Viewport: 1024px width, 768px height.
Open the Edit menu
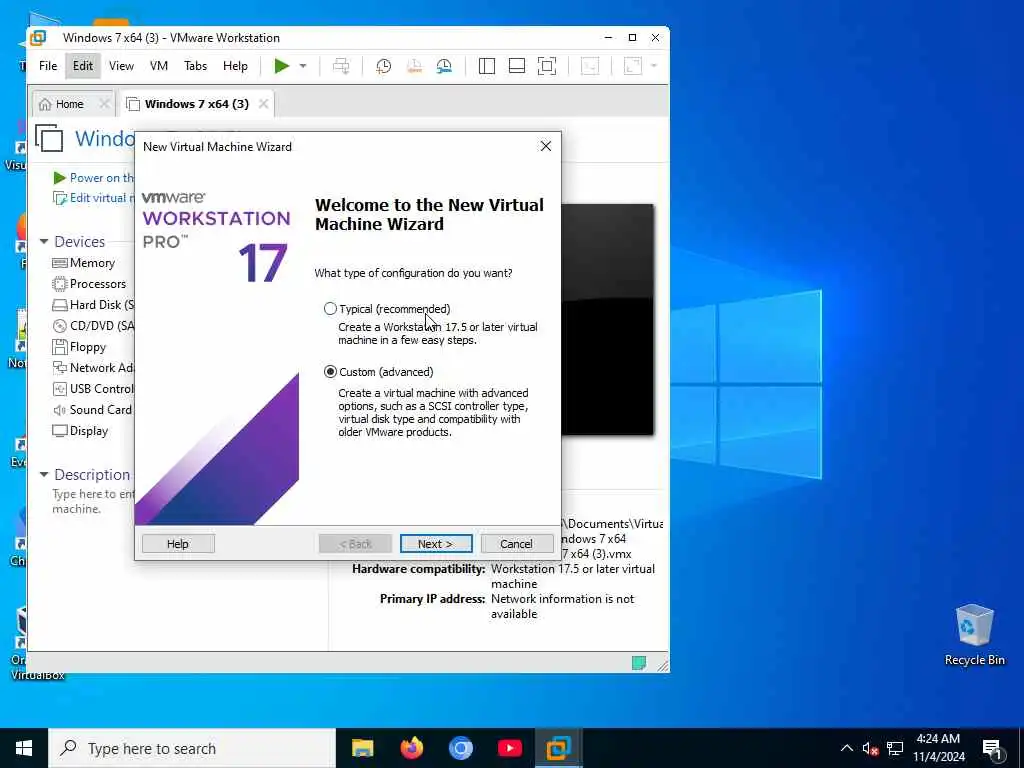point(83,66)
